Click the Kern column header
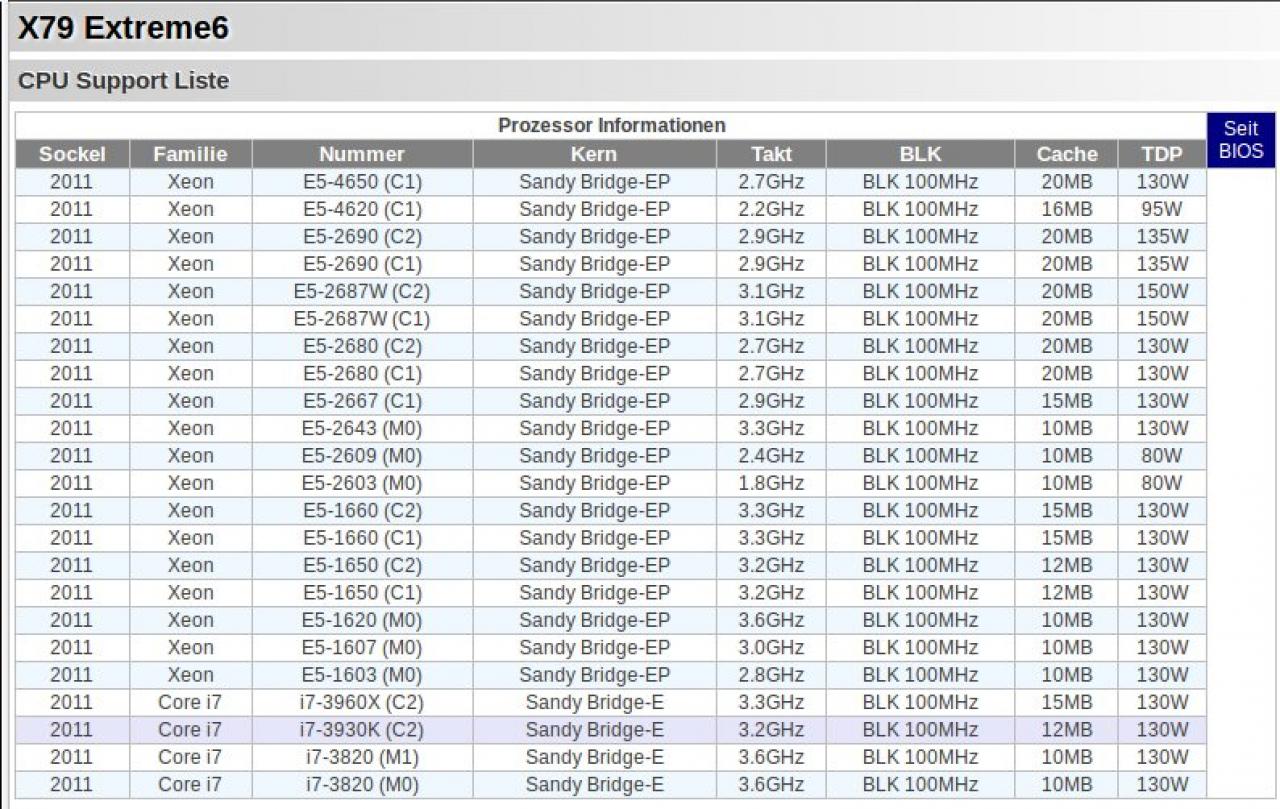1280x809 pixels. pyautogui.click(x=594, y=154)
